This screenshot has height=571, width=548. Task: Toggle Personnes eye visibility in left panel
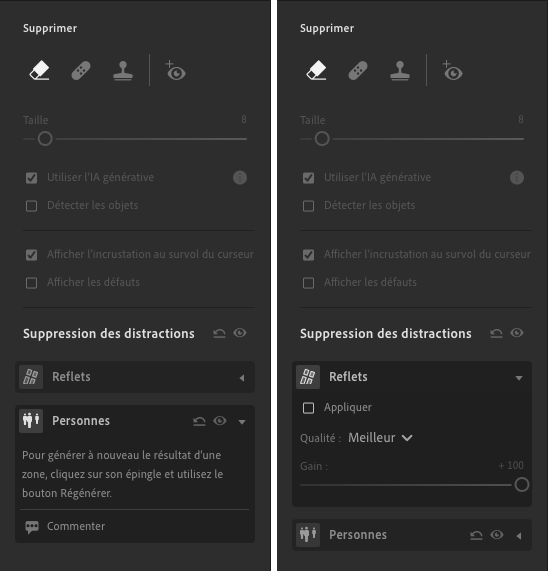(220, 421)
